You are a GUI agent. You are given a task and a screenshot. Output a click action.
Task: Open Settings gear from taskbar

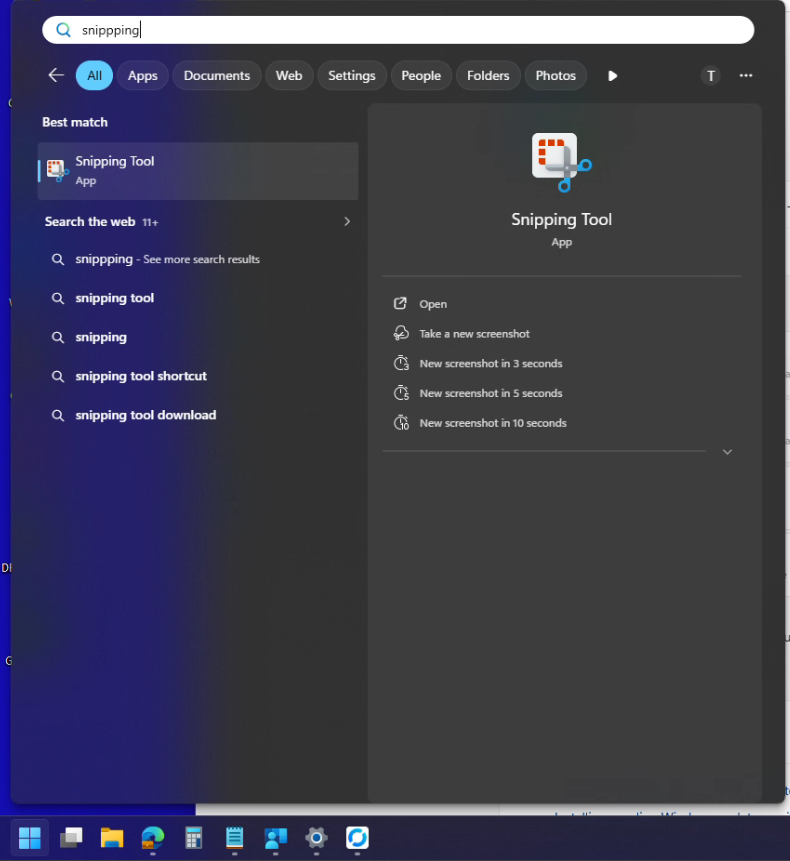coord(316,837)
